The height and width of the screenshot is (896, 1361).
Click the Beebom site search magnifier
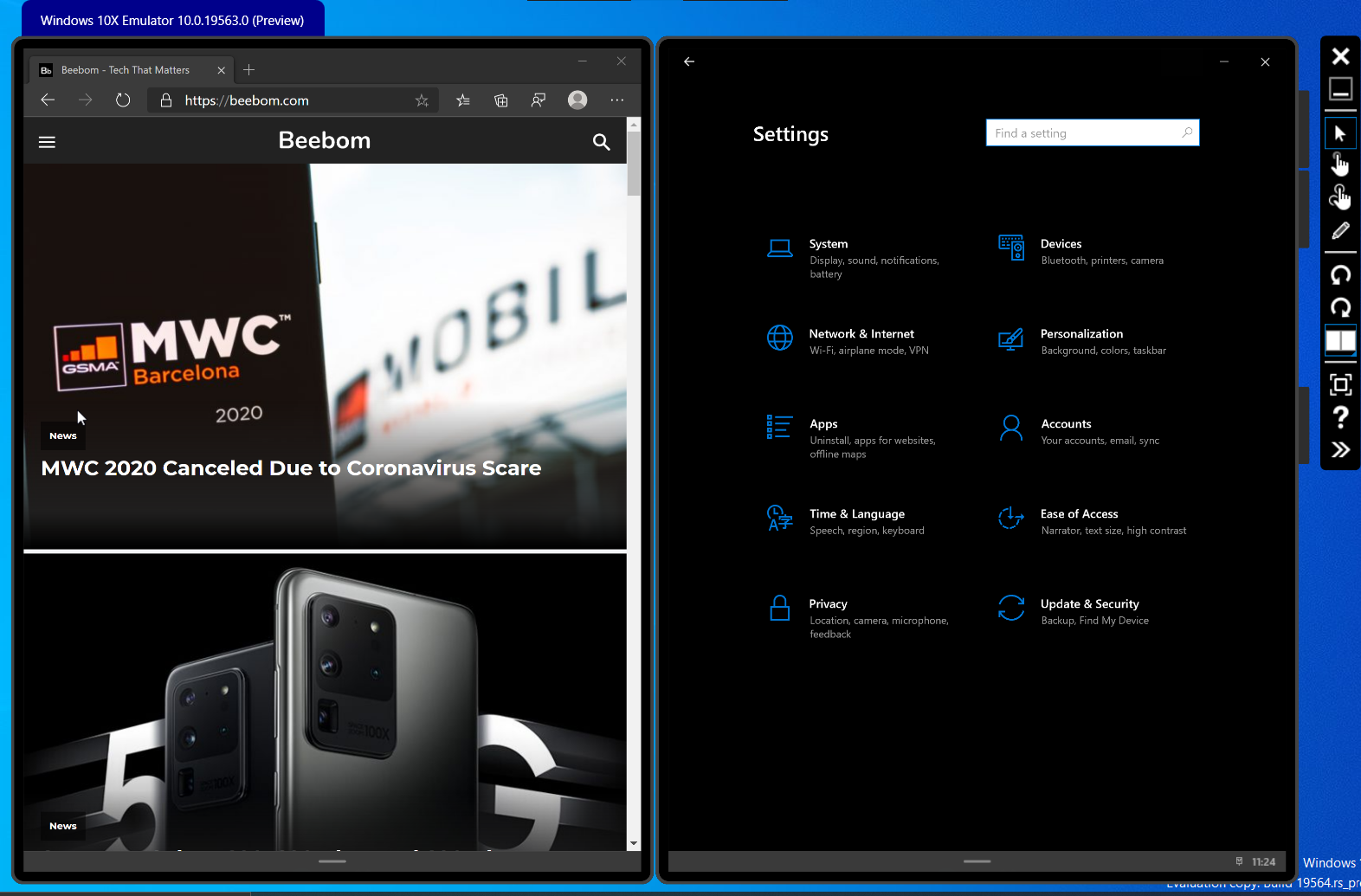pyautogui.click(x=601, y=142)
